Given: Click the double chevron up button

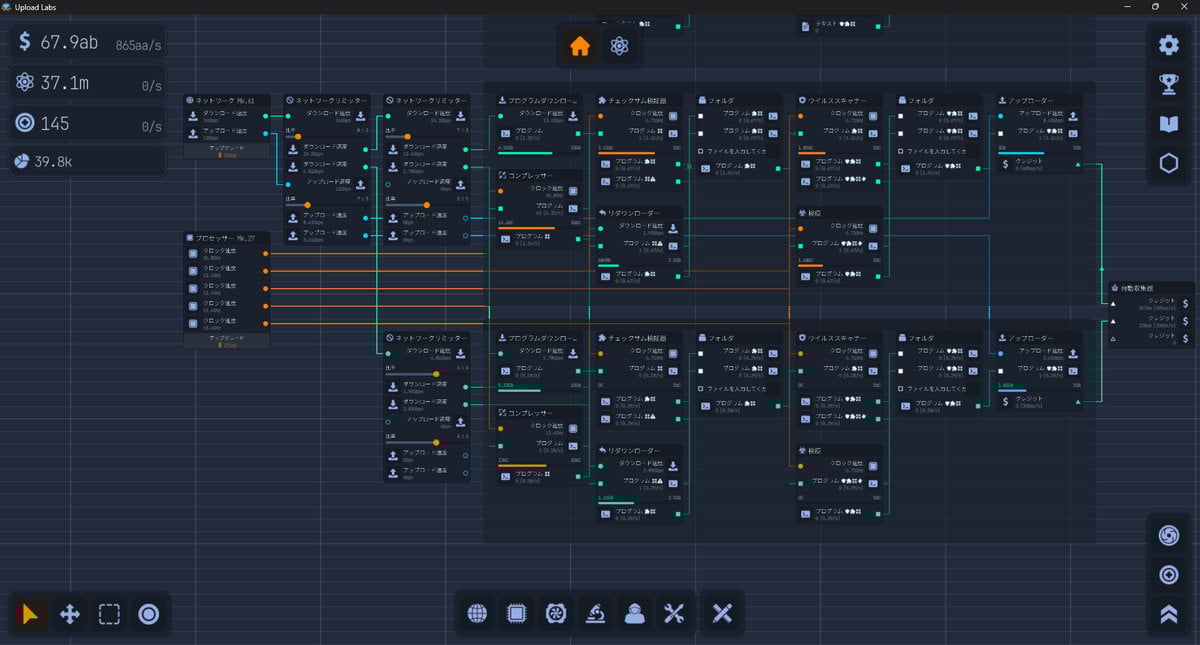Looking at the screenshot, I should pos(1168,615).
